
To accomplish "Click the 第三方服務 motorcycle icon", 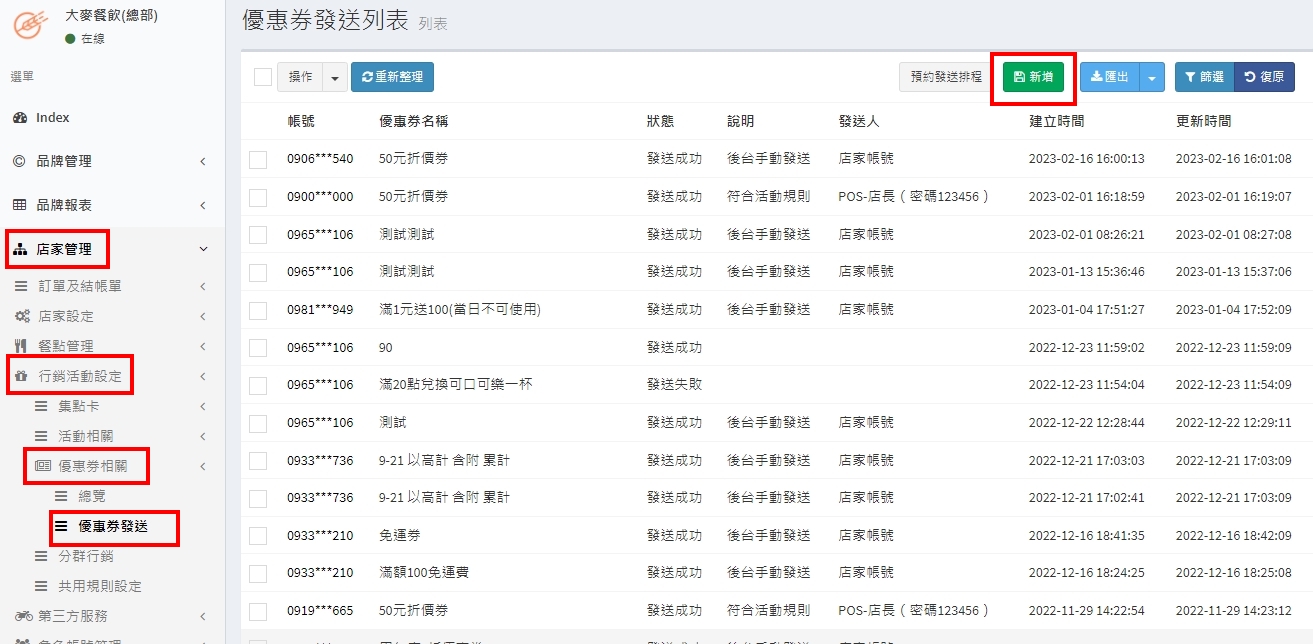I will 23,616.
